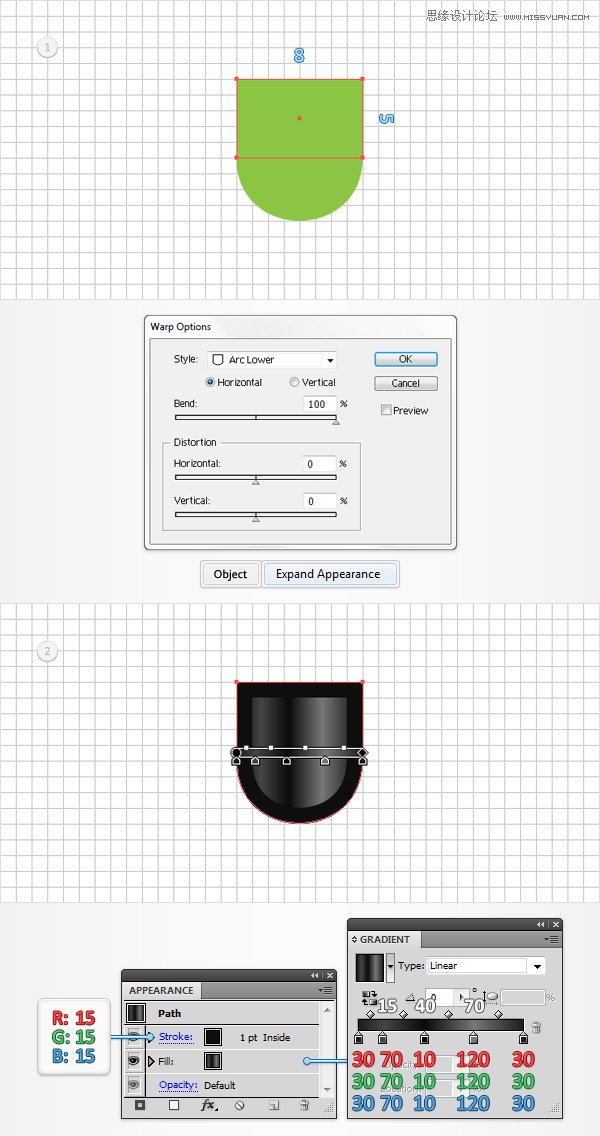This screenshot has height=1136, width=600.
Task: Click Cancel in Warp Options dialog
Action: (406, 383)
